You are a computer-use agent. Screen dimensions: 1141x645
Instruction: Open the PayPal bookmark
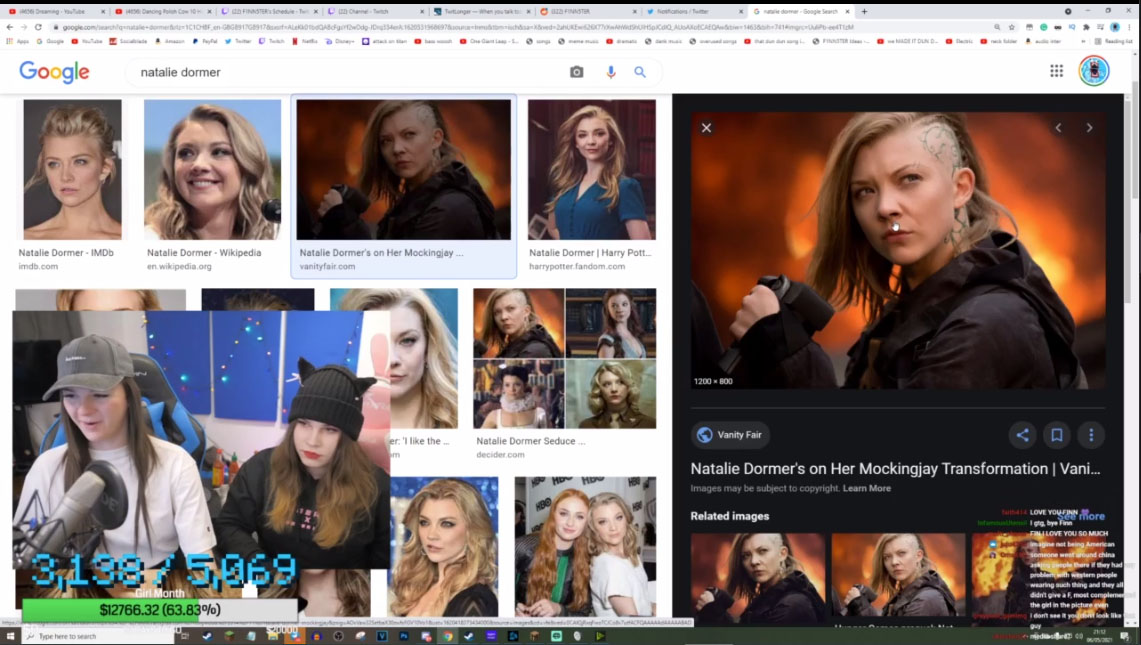pos(205,41)
